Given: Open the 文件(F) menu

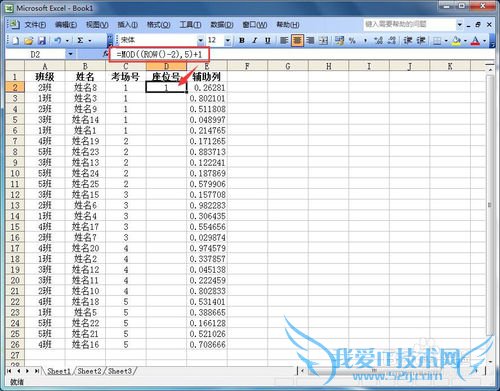Looking at the screenshot, I should (x=35, y=25).
